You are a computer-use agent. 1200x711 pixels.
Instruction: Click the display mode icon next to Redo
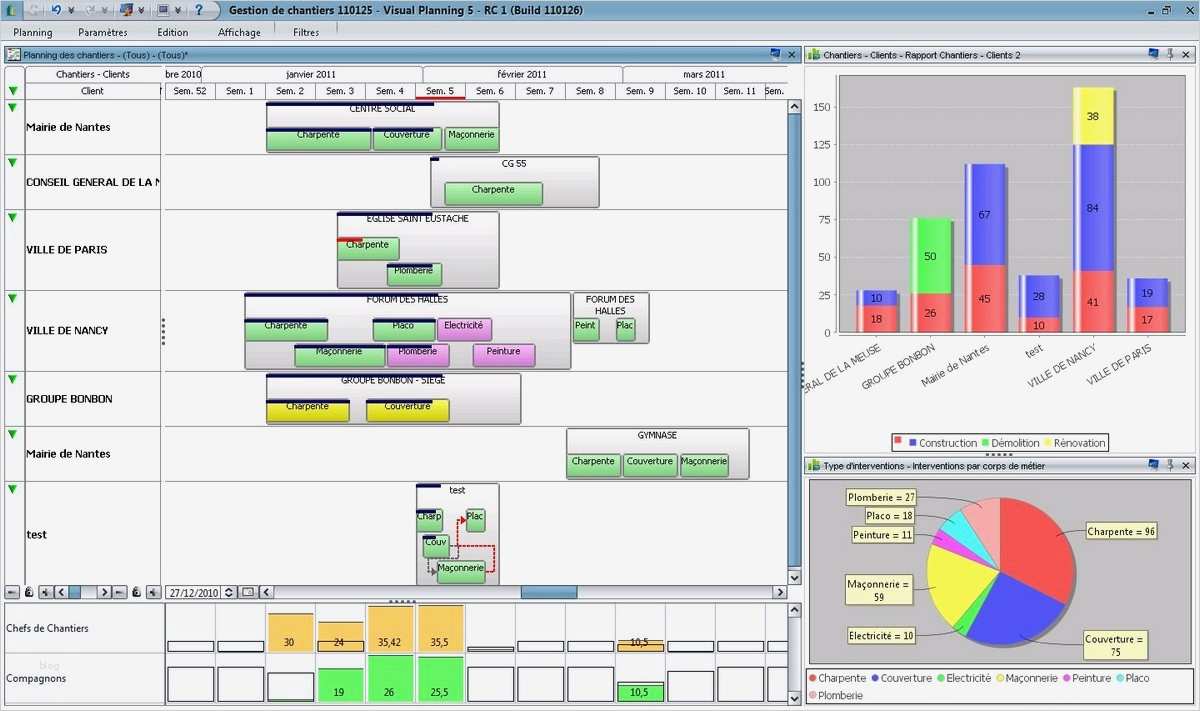pyautogui.click(x=128, y=9)
